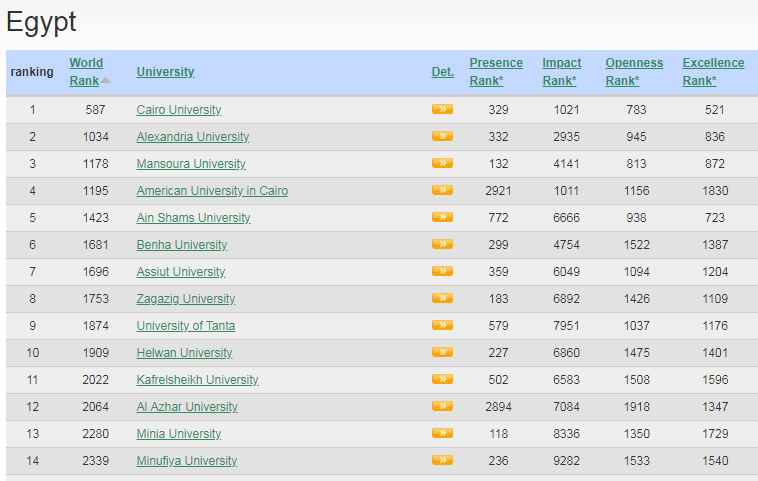758x481 pixels.
Task: Click details arrow for Ain Shams University
Action: (442, 217)
